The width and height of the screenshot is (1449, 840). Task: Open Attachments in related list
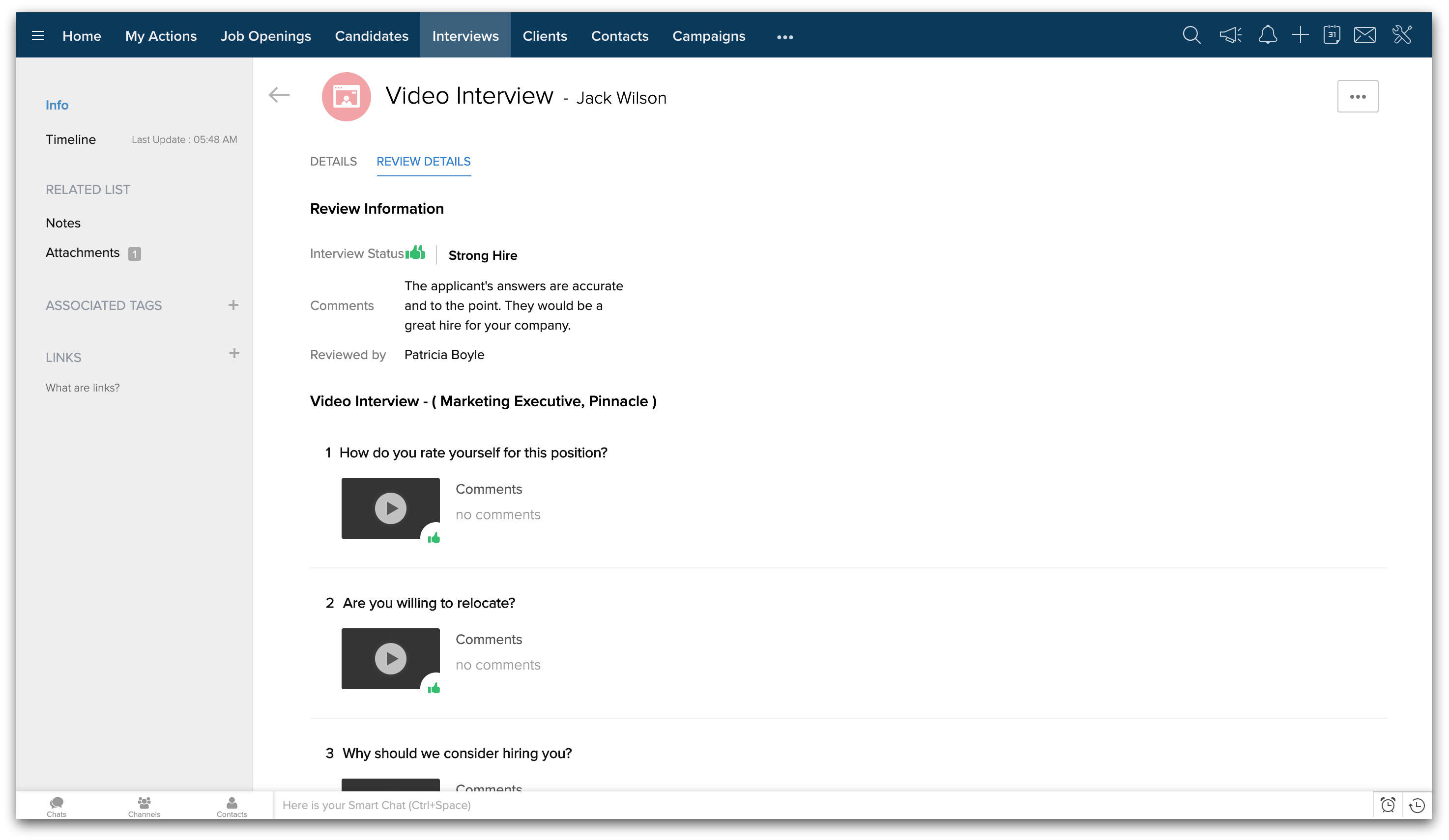click(83, 253)
